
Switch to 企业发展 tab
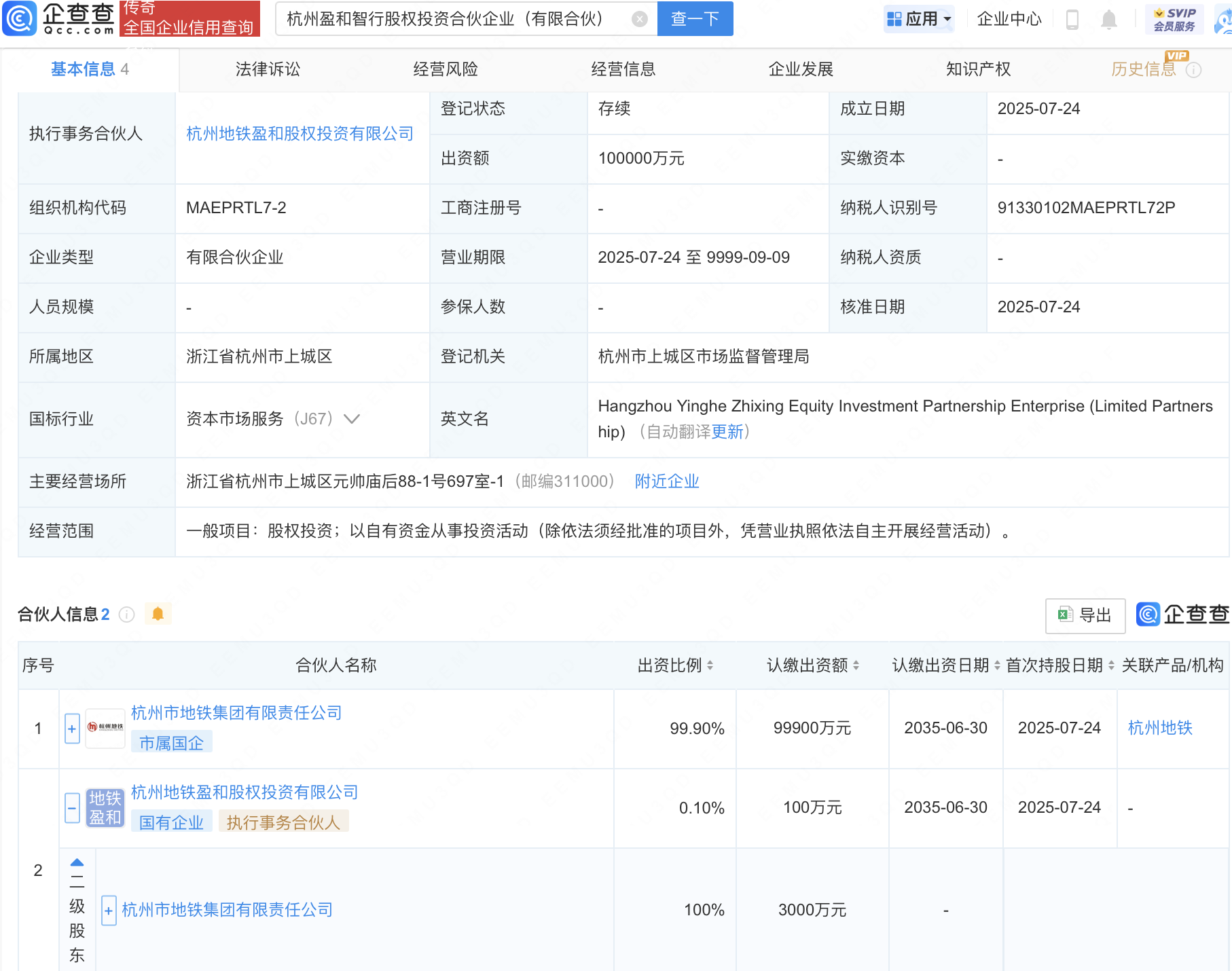(x=801, y=69)
